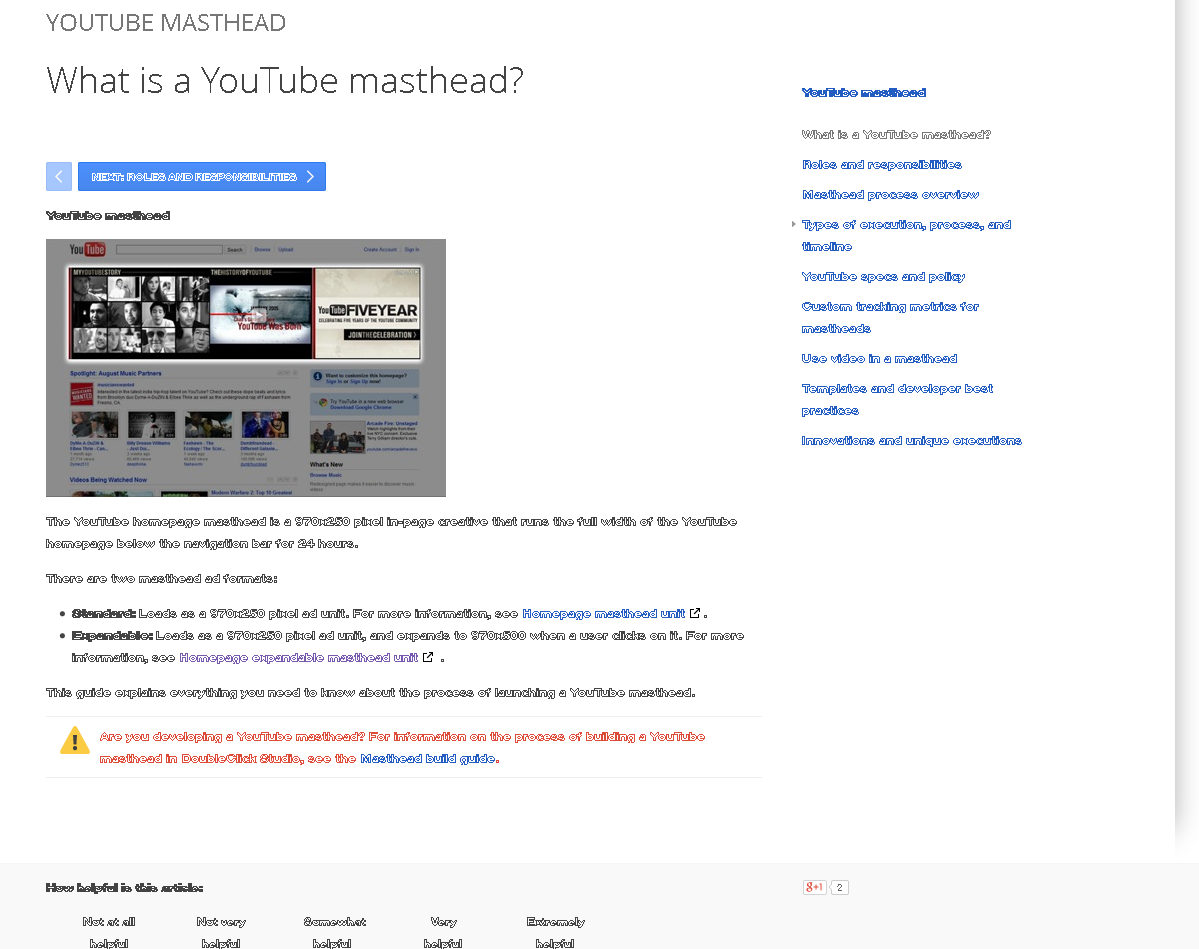Rate article as Somewhat helpful
Image resolution: width=1199 pixels, height=949 pixels.
pos(334,932)
